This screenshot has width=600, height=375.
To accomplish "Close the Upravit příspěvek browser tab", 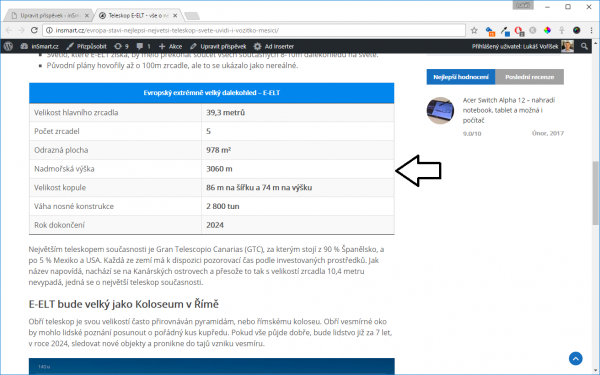I will (86, 16).
